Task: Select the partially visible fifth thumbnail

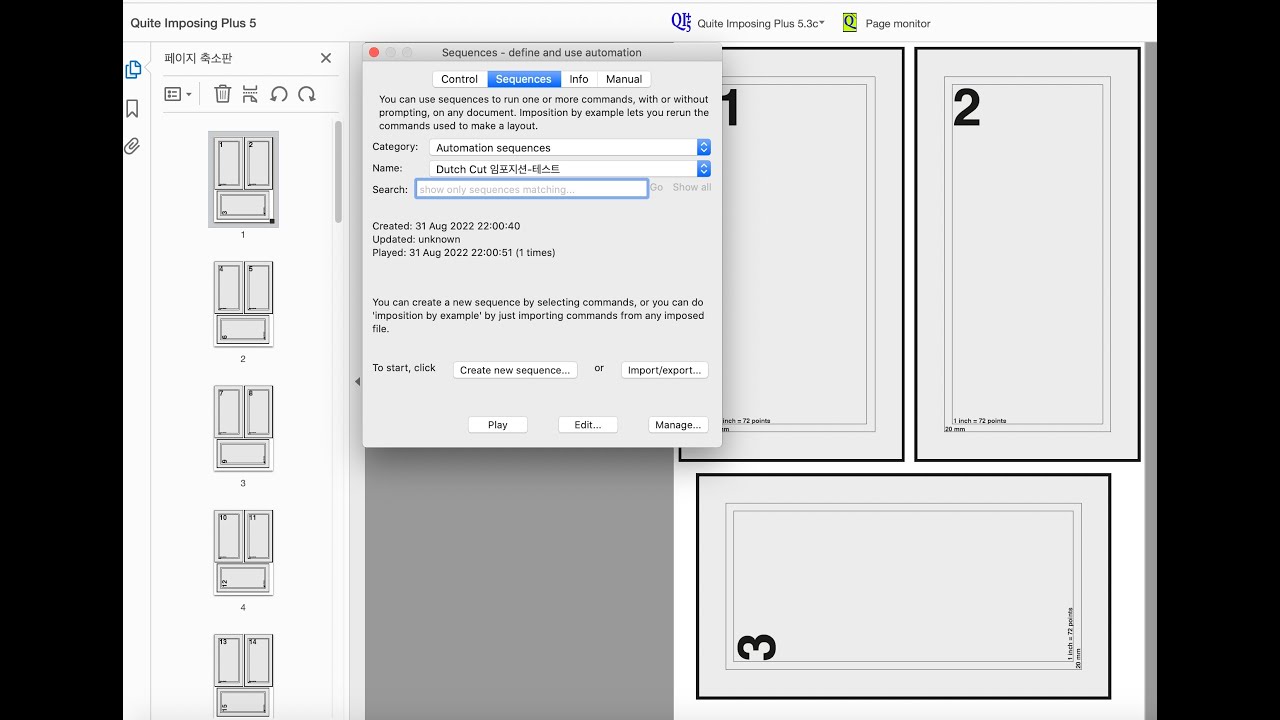Action: point(243,676)
